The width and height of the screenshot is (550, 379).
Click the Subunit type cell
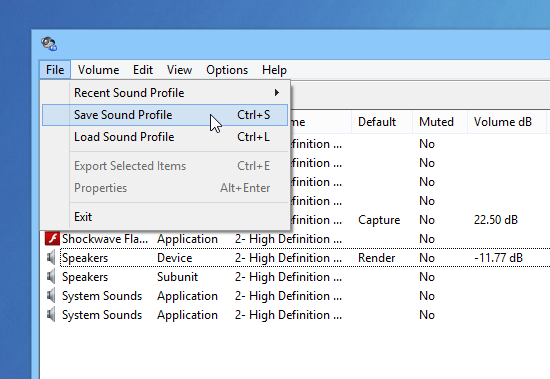pyautogui.click(x=177, y=277)
